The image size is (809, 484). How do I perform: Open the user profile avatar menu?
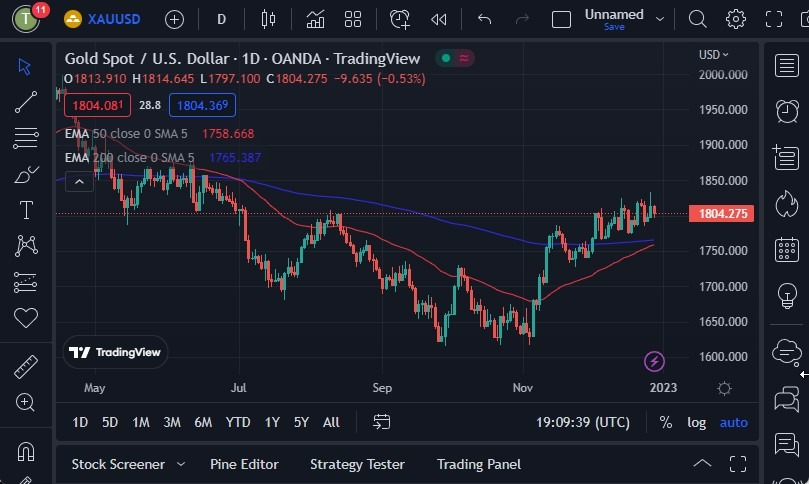click(25, 19)
